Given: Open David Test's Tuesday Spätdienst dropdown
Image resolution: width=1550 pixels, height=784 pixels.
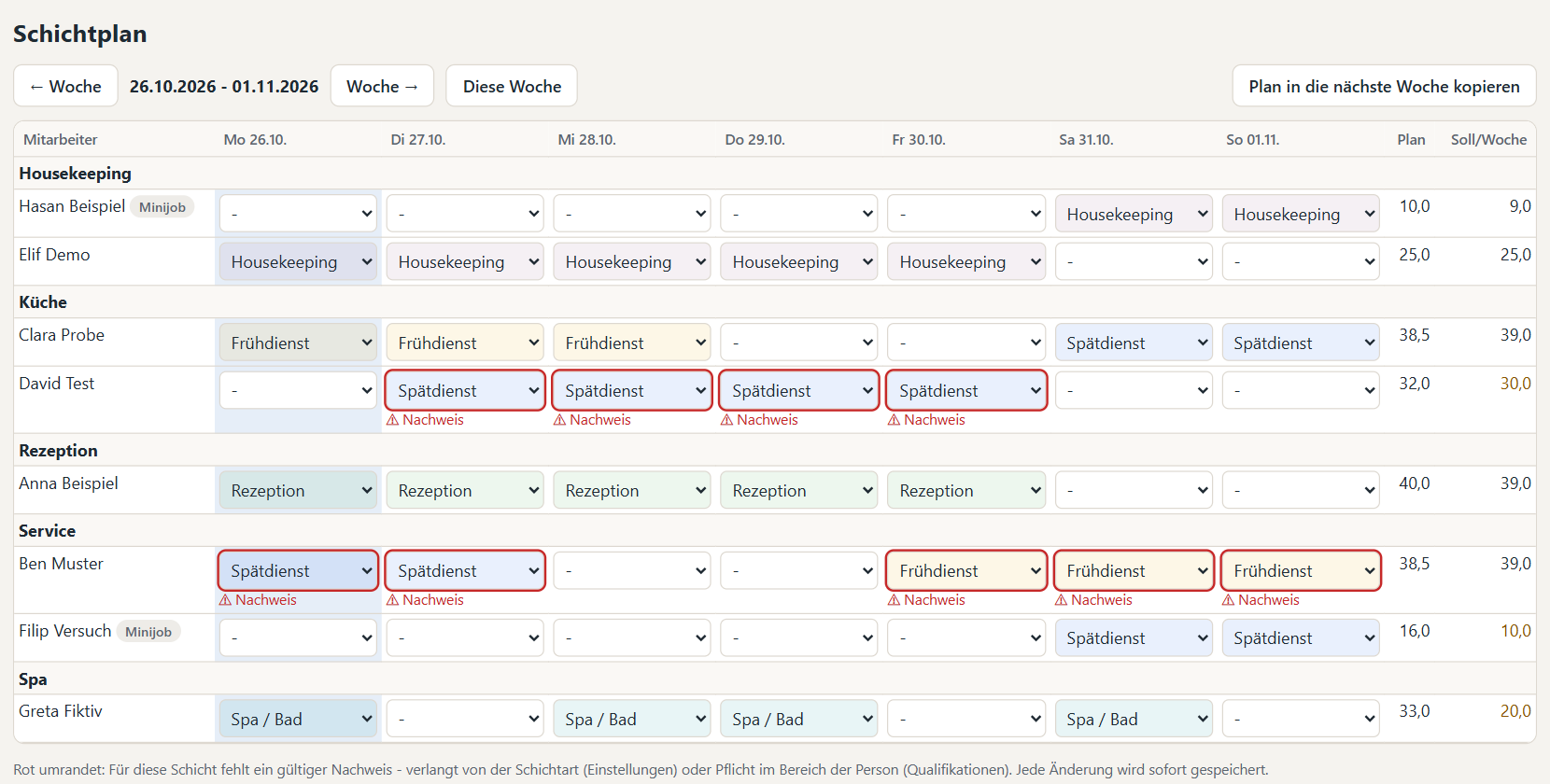Looking at the screenshot, I should [x=465, y=390].
